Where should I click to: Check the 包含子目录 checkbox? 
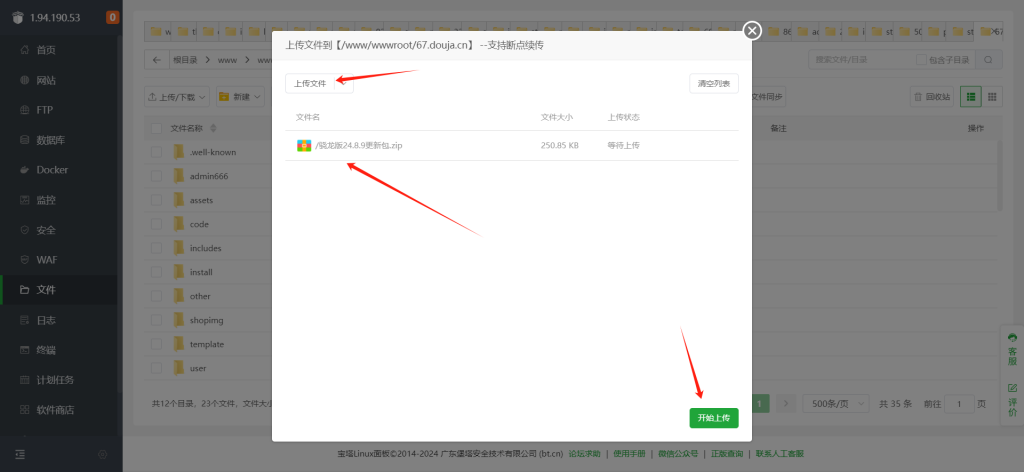pos(921,60)
